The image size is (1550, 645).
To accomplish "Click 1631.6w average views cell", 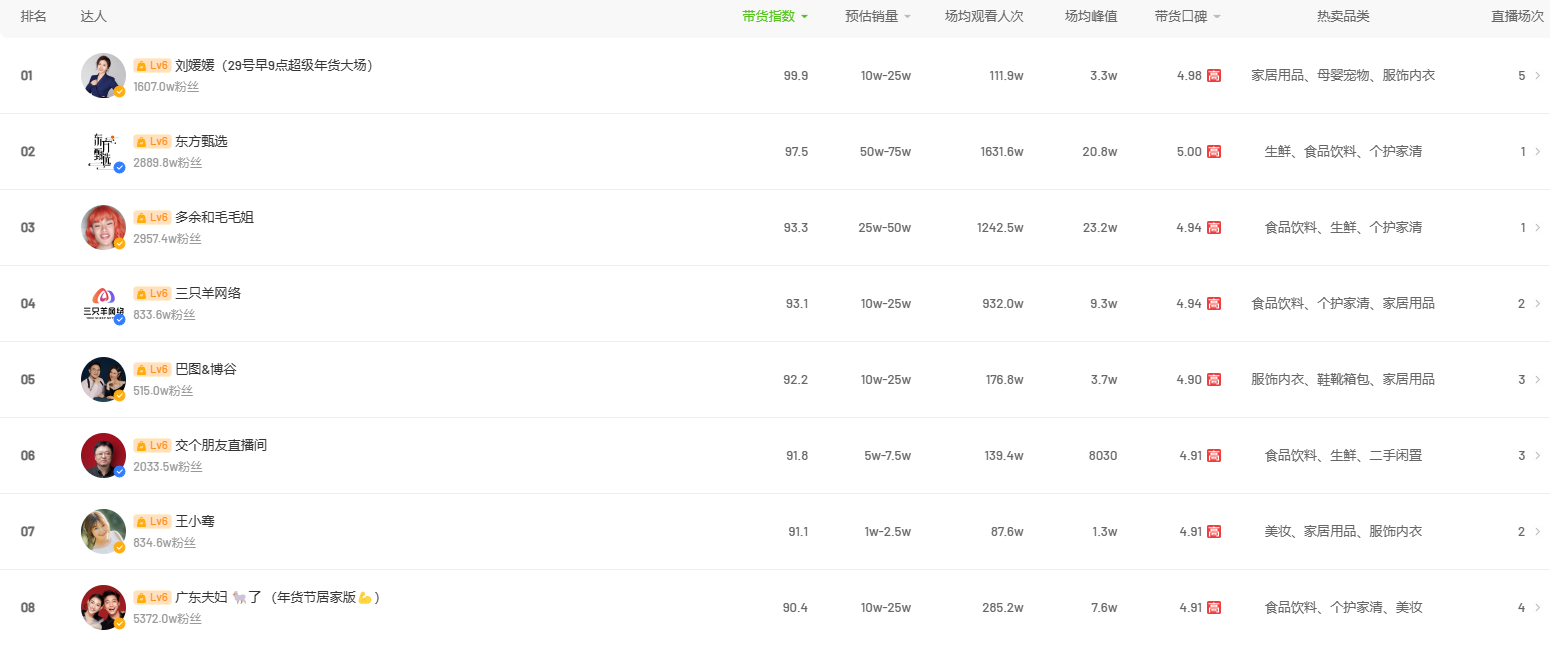I will coord(1002,152).
